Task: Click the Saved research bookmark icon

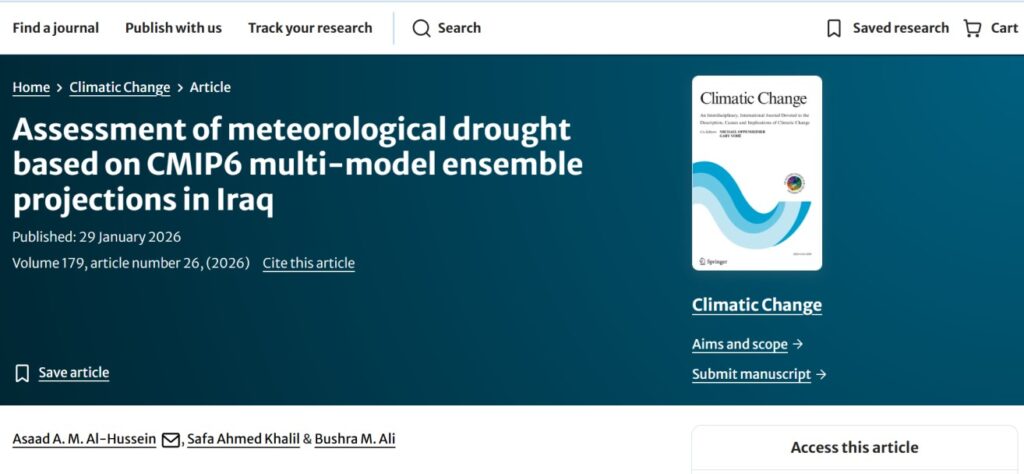Action: tap(834, 28)
